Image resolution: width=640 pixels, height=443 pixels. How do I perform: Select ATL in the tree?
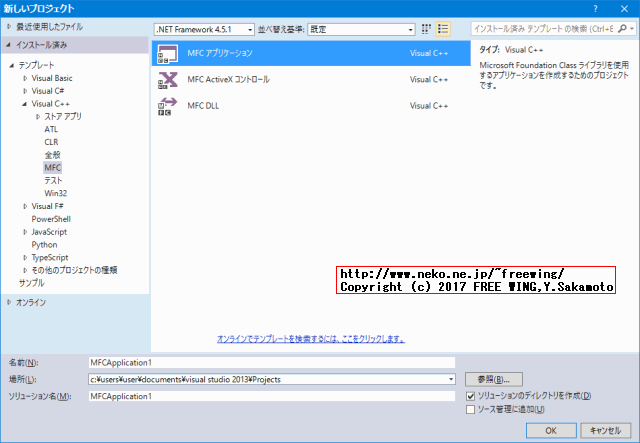pyautogui.click(x=51, y=129)
